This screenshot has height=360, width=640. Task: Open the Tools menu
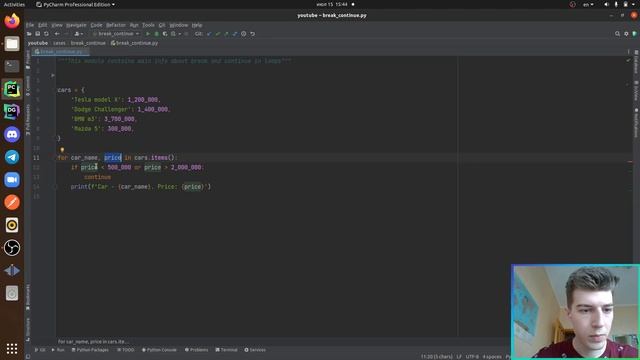[x=148, y=25]
